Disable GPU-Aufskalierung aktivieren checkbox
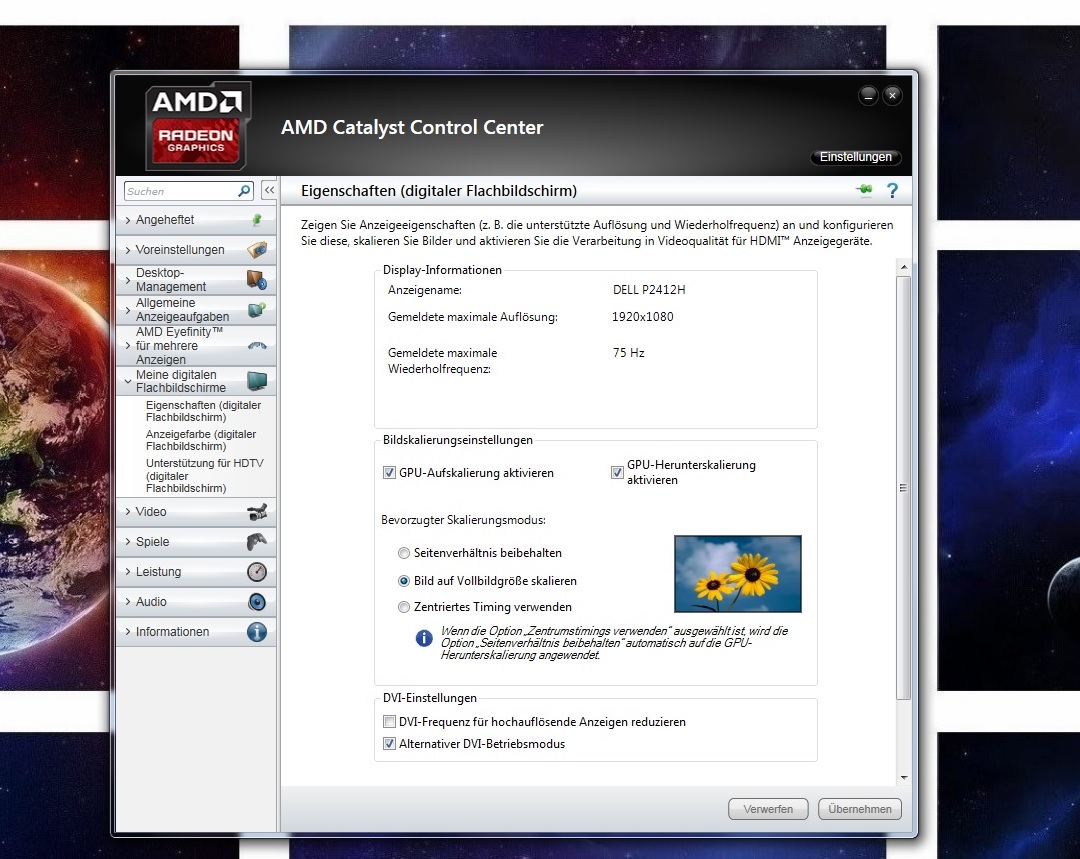Screen dimensions: 1080x859 tap(389, 473)
